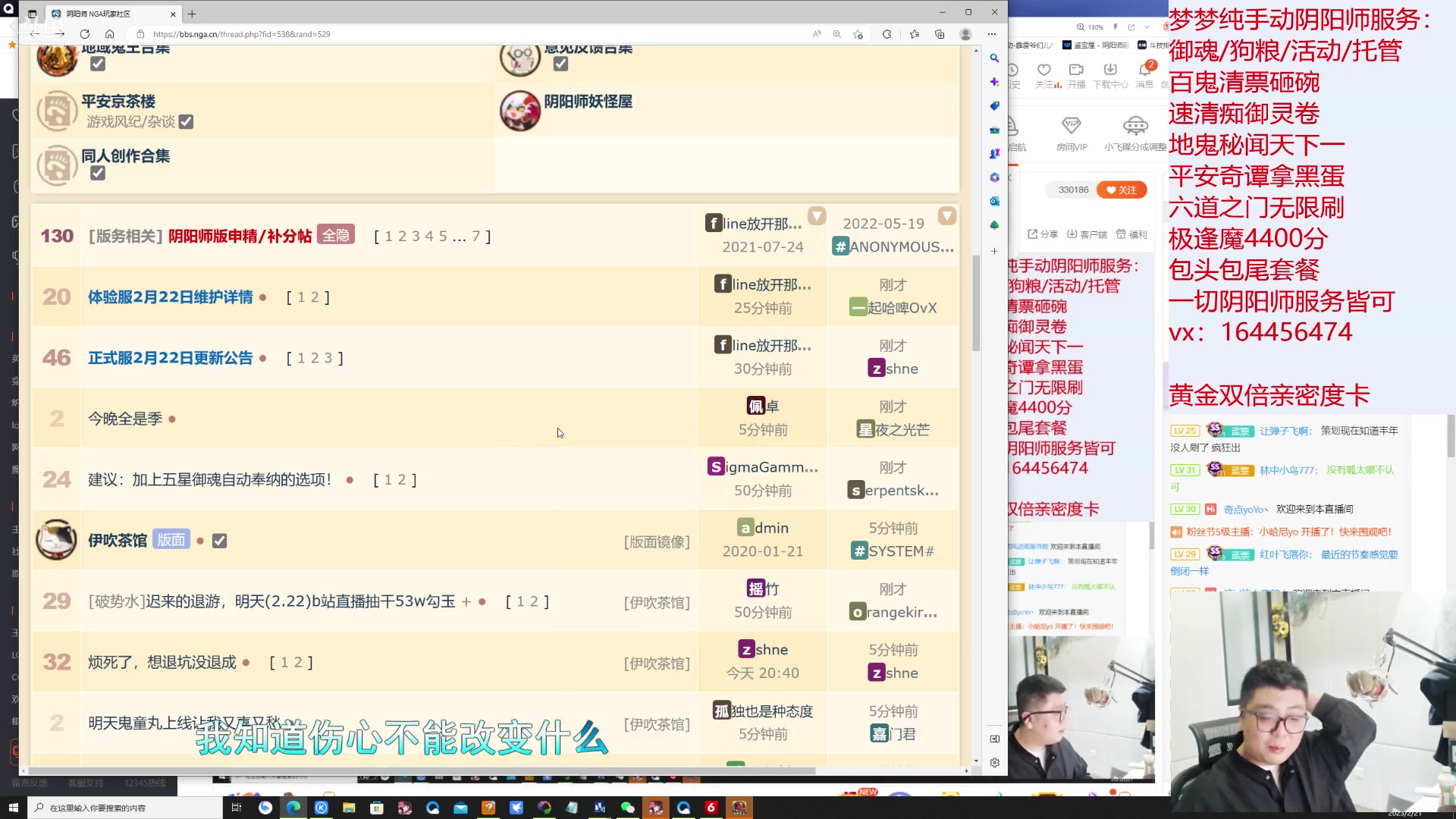Go to browser home page
Viewport: 1456px width, 819px height.
[x=110, y=34]
